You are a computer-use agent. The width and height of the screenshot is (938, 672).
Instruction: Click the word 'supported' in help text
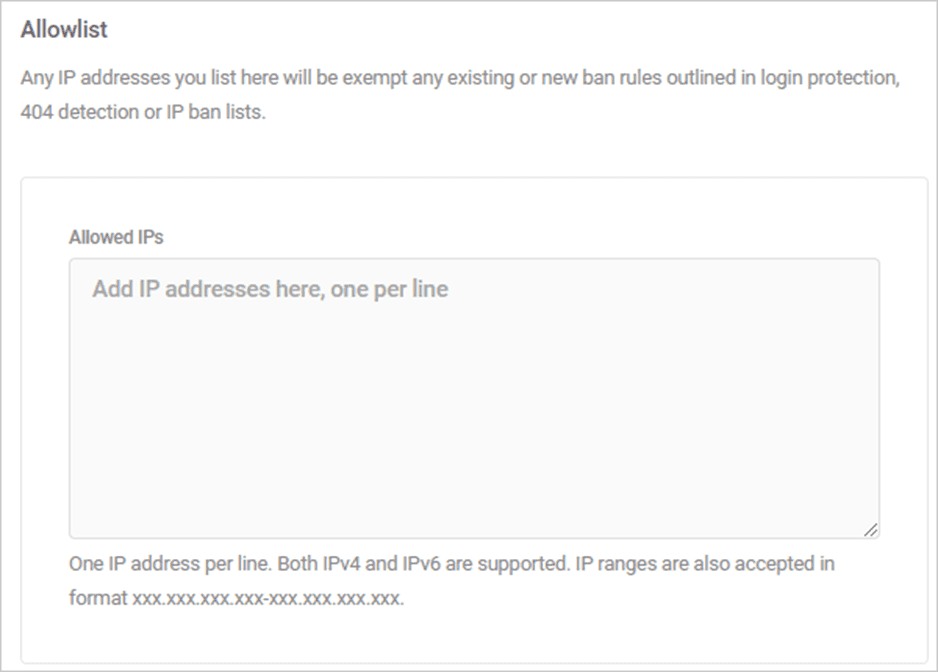coord(523,564)
